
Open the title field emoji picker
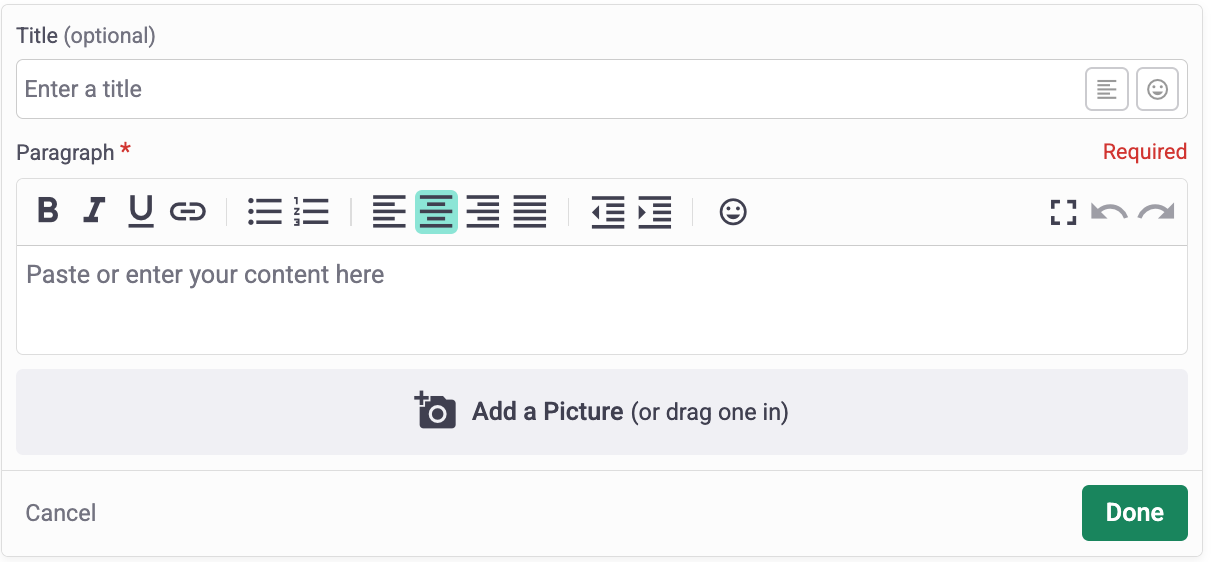pos(1157,89)
